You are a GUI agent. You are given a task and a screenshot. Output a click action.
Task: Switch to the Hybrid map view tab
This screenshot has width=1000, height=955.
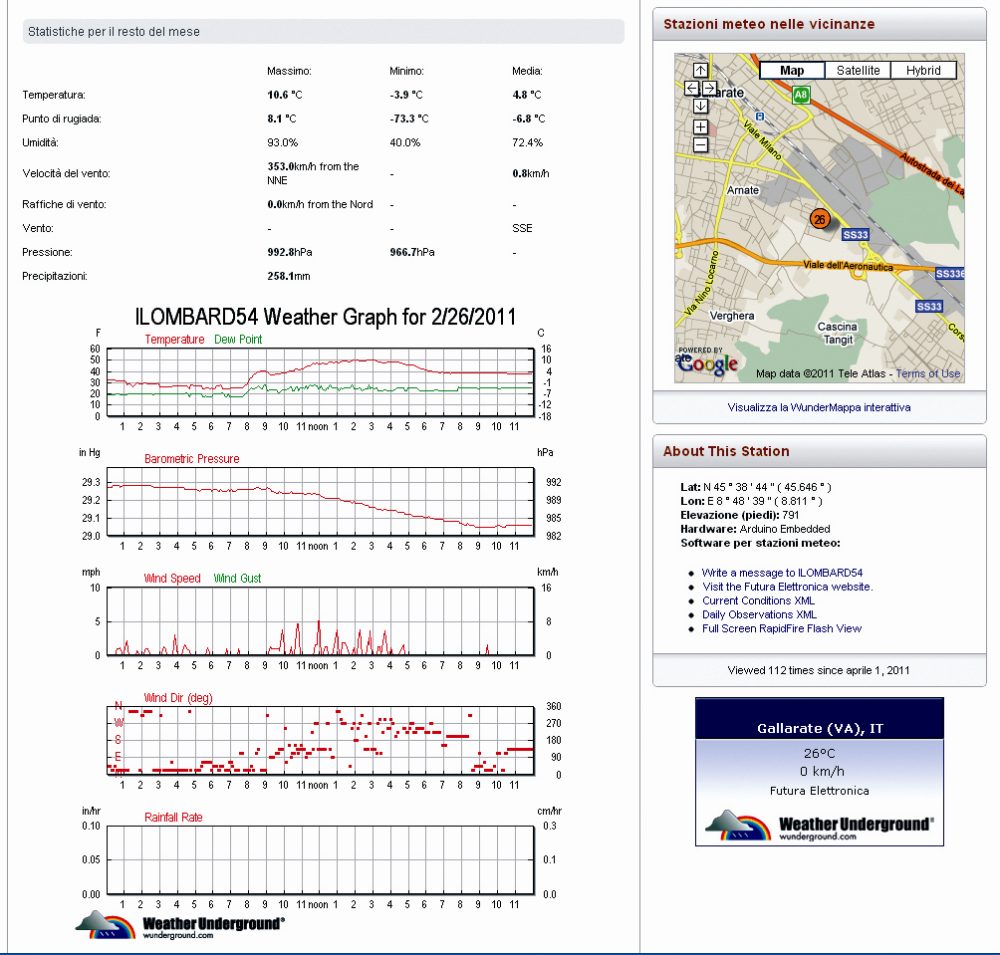[x=926, y=70]
